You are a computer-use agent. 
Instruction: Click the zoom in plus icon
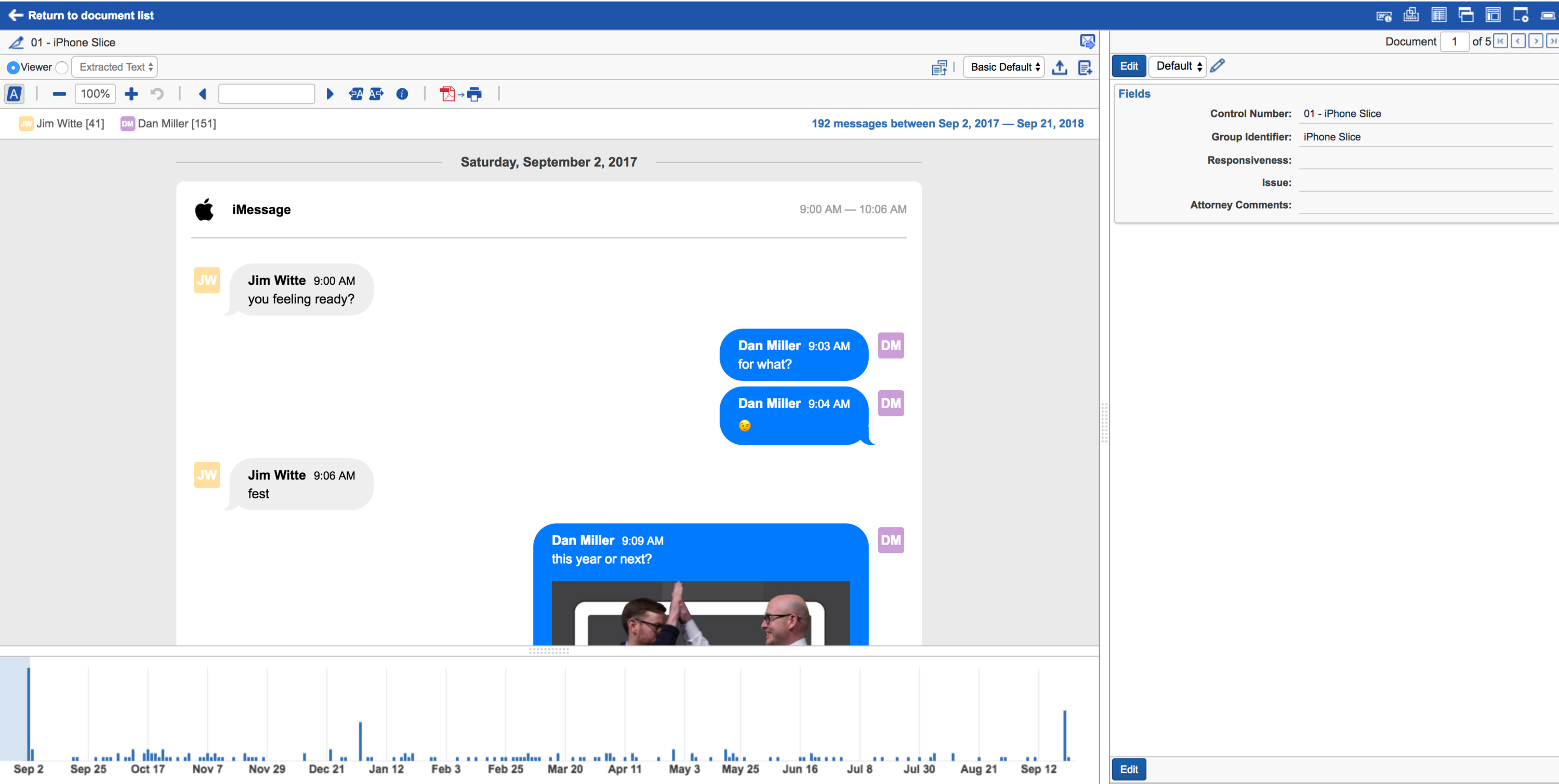[x=131, y=94]
